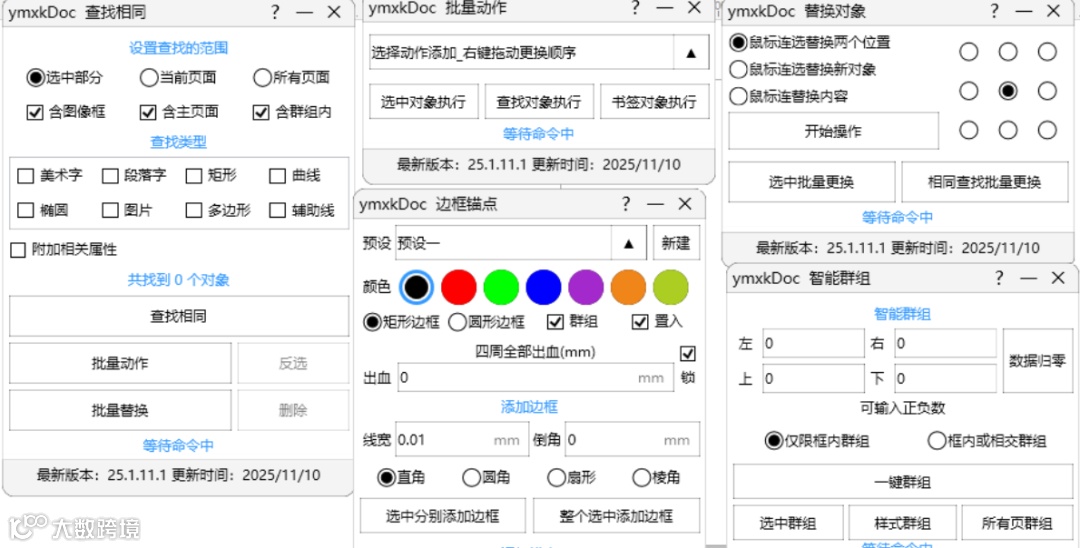Open help in 替换对象 window

pyautogui.click(x=994, y=12)
